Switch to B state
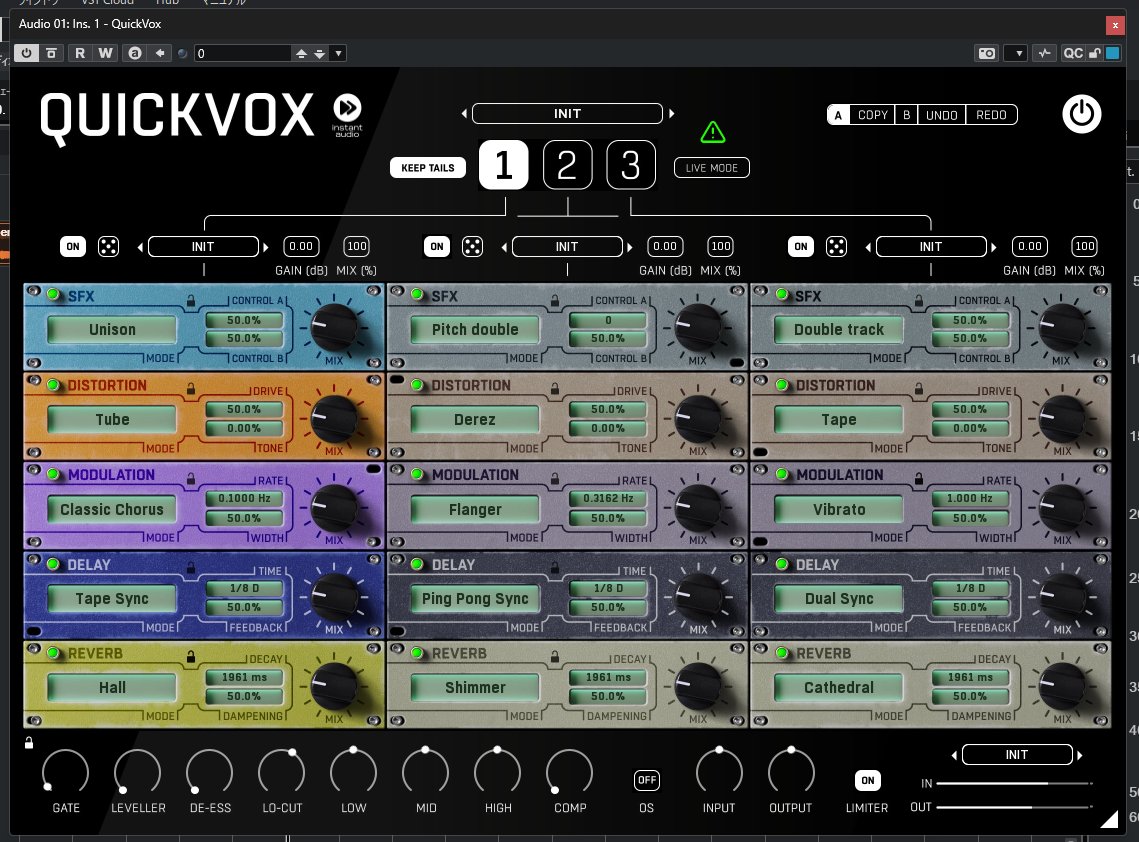This screenshot has height=842, width=1139. 906,115
